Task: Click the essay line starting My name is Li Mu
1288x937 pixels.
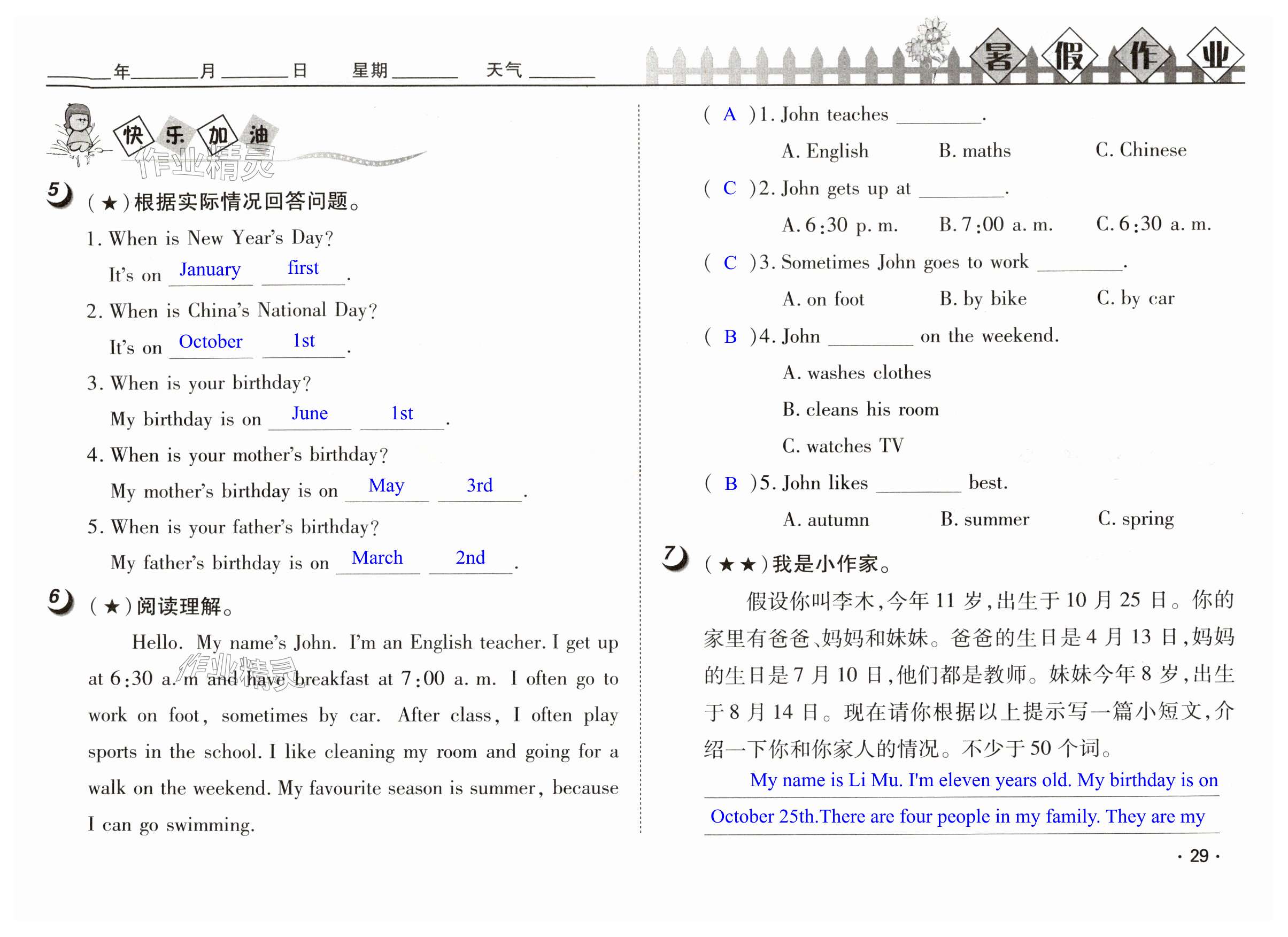Action: pyautogui.click(x=983, y=781)
